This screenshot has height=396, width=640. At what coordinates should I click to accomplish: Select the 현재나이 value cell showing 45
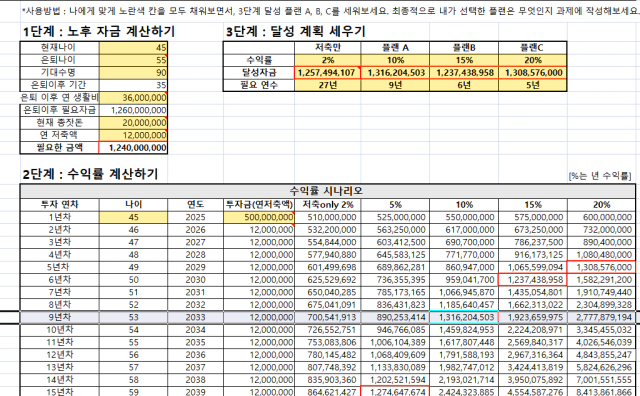(x=133, y=48)
